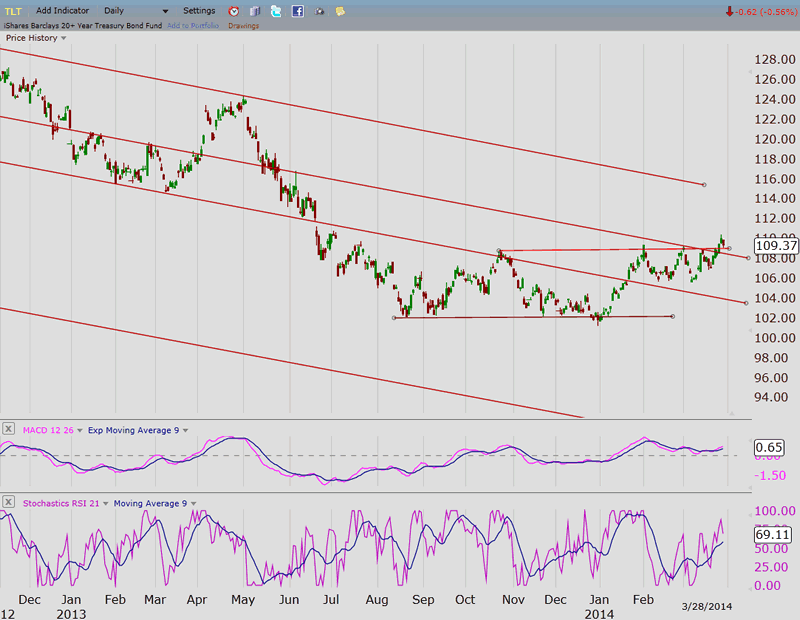
Task: Share chart via Twitter icon
Action: pyautogui.click(x=277, y=11)
